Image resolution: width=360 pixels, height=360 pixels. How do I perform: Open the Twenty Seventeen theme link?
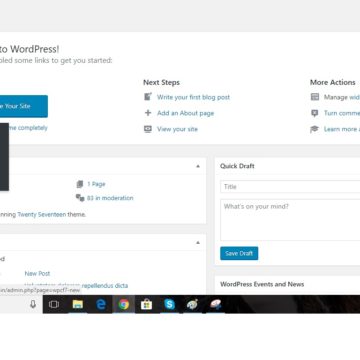(x=42, y=215)
